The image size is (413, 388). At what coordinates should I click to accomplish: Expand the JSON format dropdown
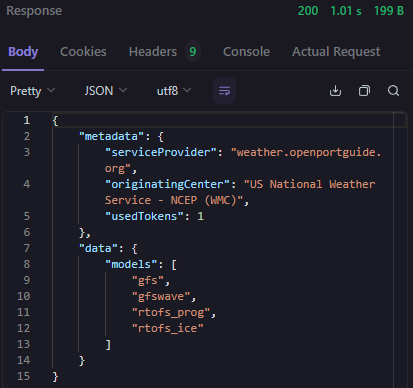coord(106,91)
